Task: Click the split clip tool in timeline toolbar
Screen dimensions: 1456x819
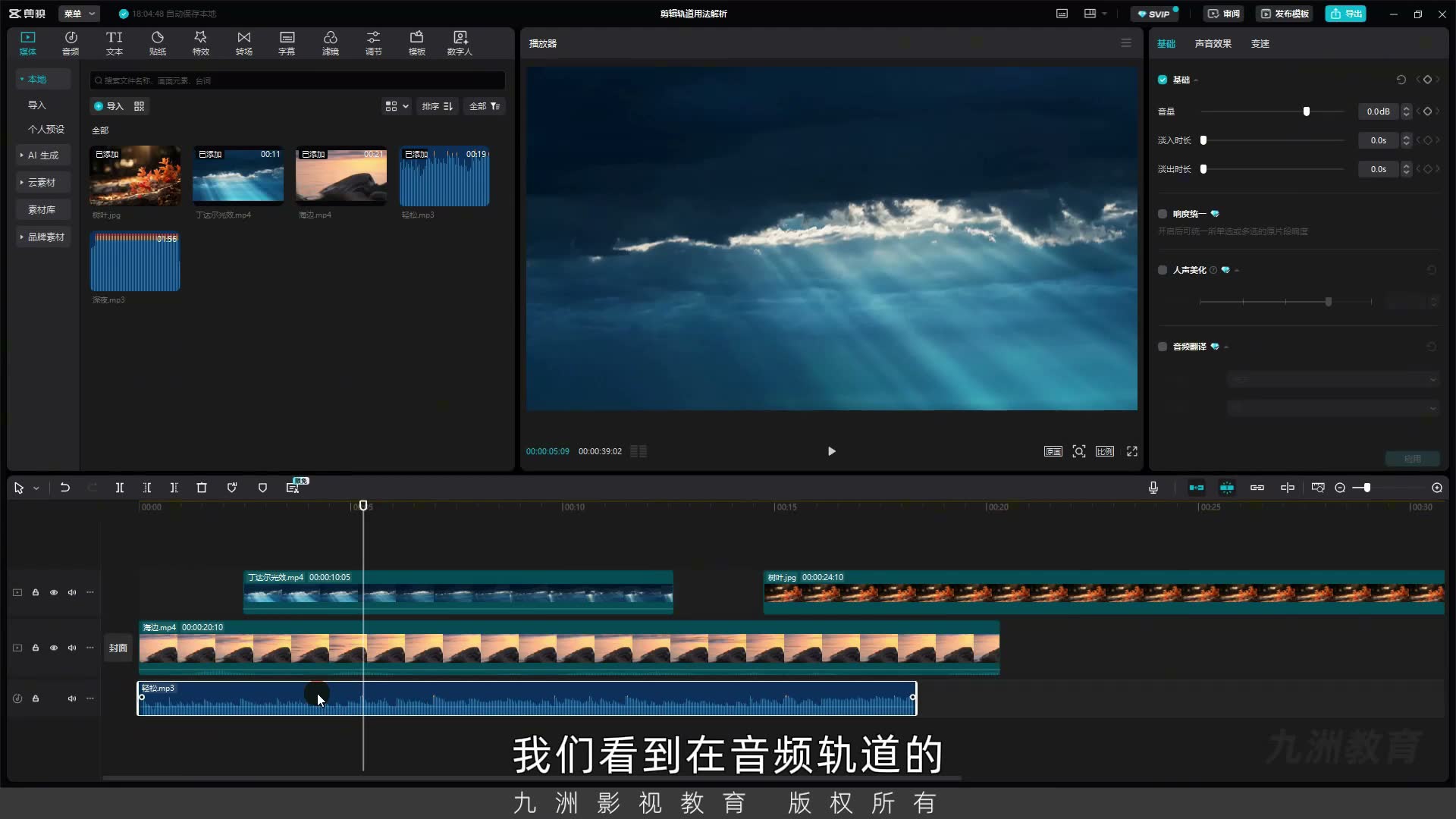Action: (x=119, y=488)
